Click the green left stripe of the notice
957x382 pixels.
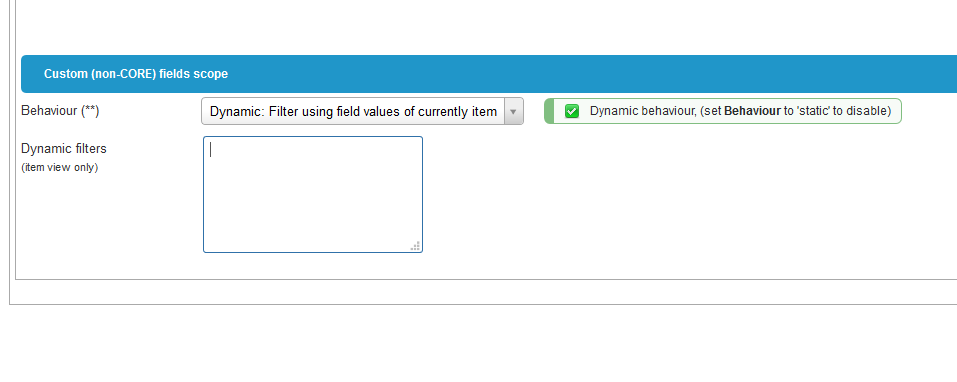(x=549, y=111)
